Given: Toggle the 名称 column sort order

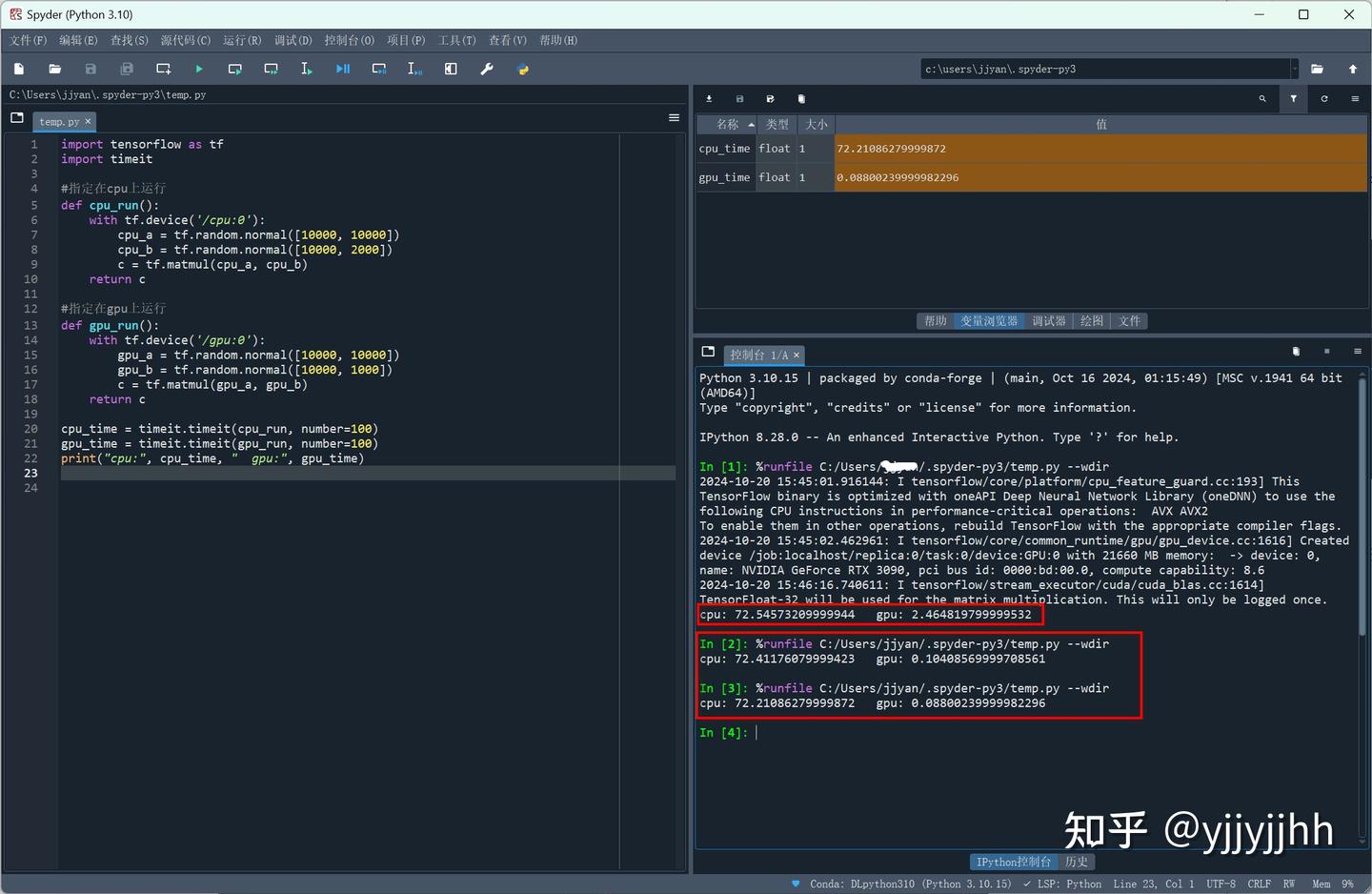Looking at the screenshot, I should pyautogui.click(x=727, y=124).
